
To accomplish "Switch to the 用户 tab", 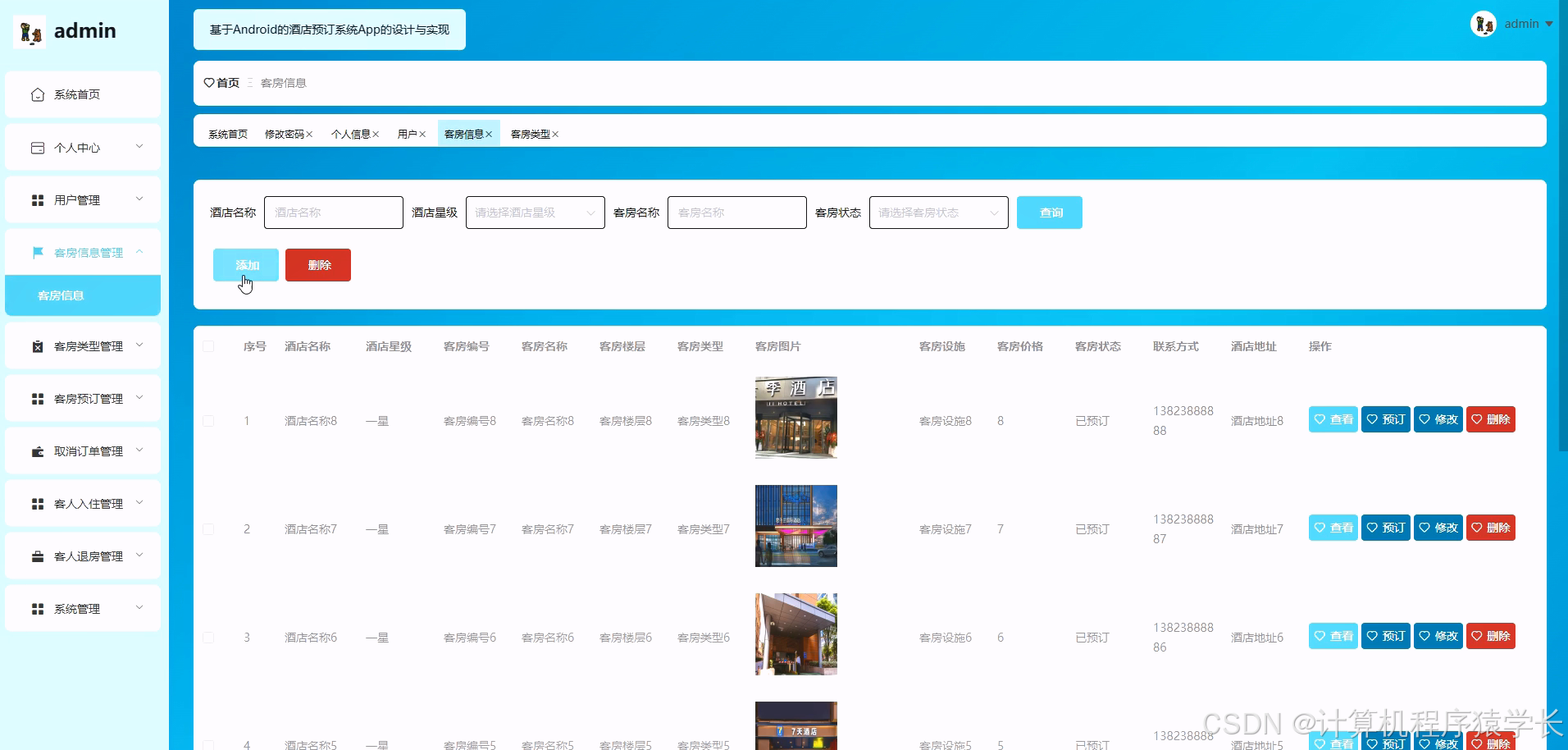I will click(x=408, y=135).
